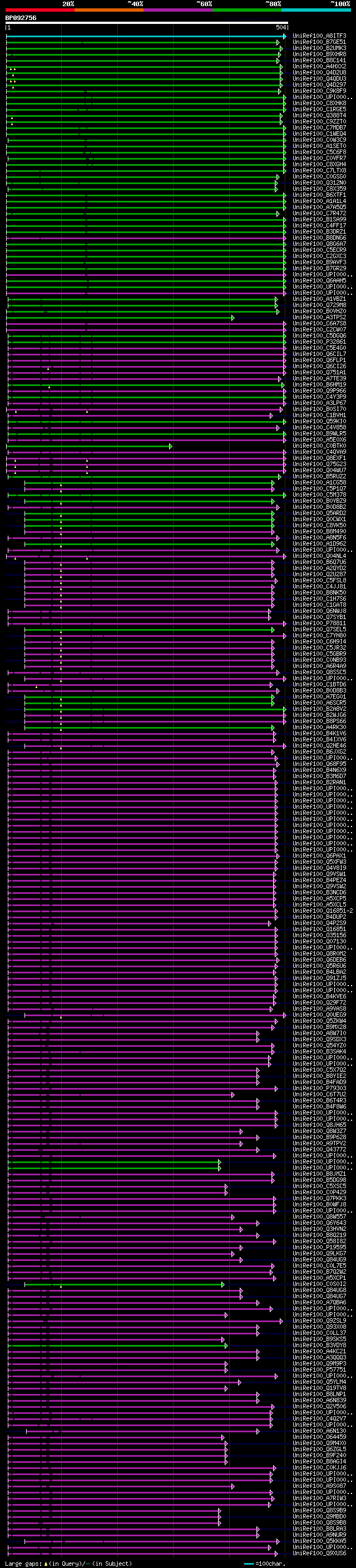Select hit UniRef100_B5RUZ2
This screenshot has height=1568, width=356.
click(319, 477)
